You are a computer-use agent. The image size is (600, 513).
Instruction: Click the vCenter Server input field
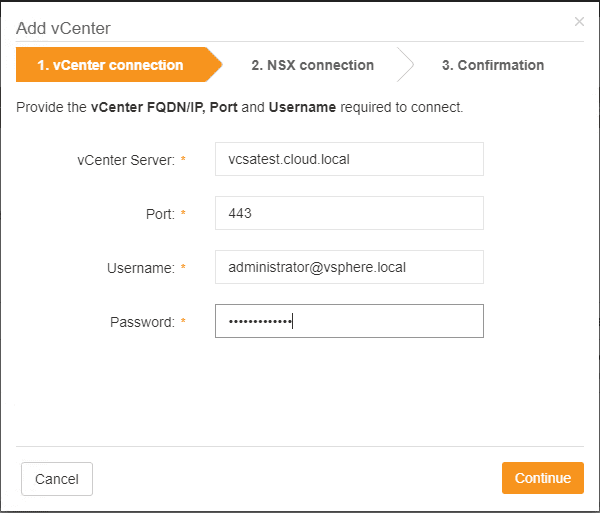click(349, 159)
